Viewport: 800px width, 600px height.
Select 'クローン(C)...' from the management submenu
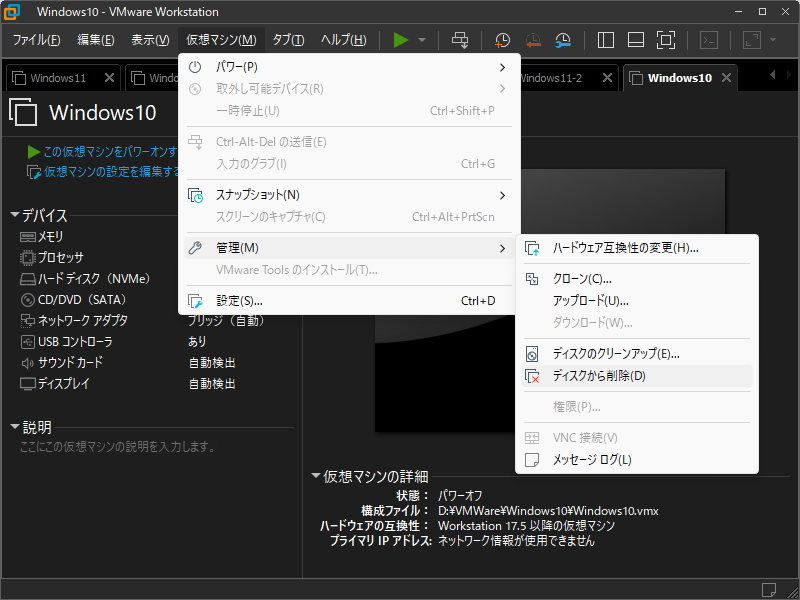tap(582, 279)
